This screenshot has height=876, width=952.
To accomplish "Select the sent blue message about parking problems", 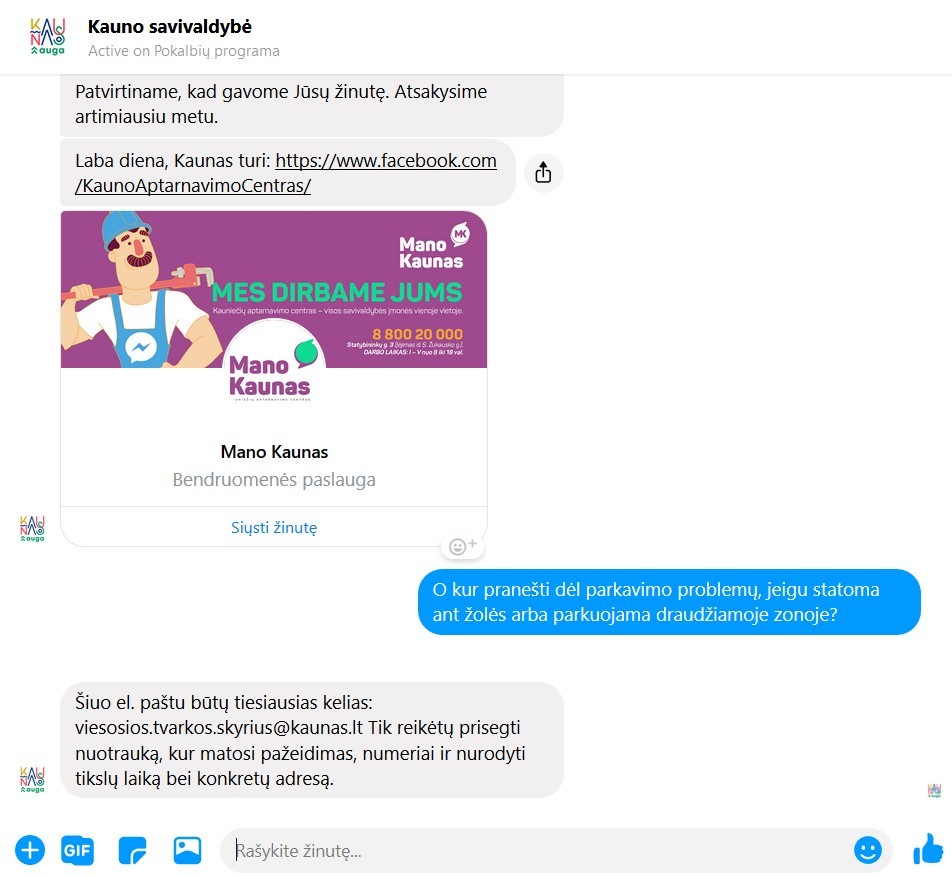I will tap(668, 603).
